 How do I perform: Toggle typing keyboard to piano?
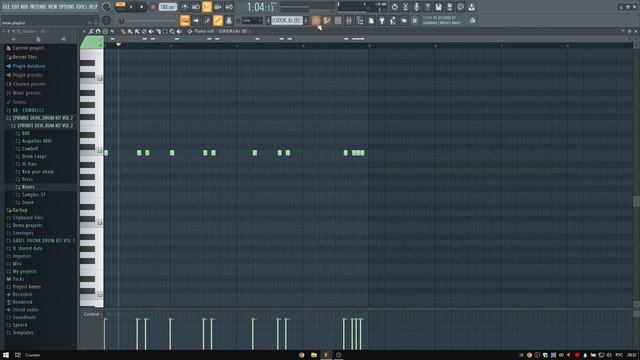185,20
